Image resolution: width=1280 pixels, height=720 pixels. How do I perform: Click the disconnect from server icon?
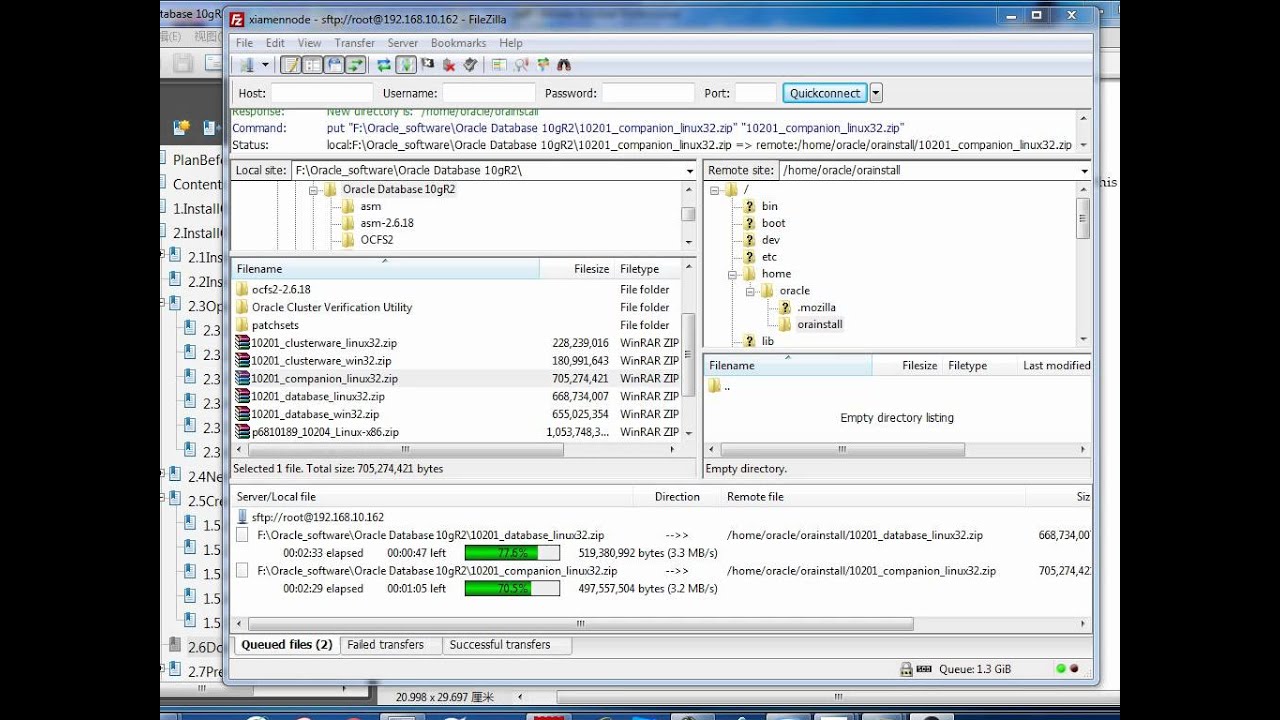(449, 65)
